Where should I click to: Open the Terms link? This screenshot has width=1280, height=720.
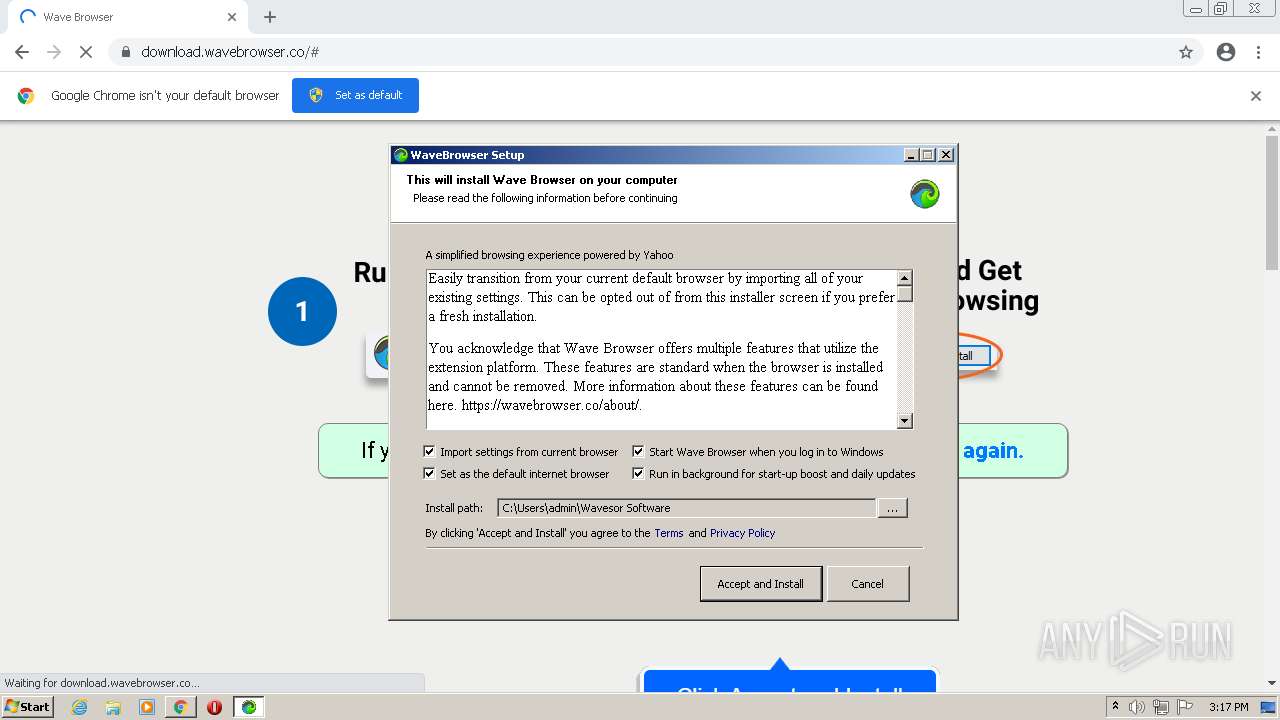[669, 533]
